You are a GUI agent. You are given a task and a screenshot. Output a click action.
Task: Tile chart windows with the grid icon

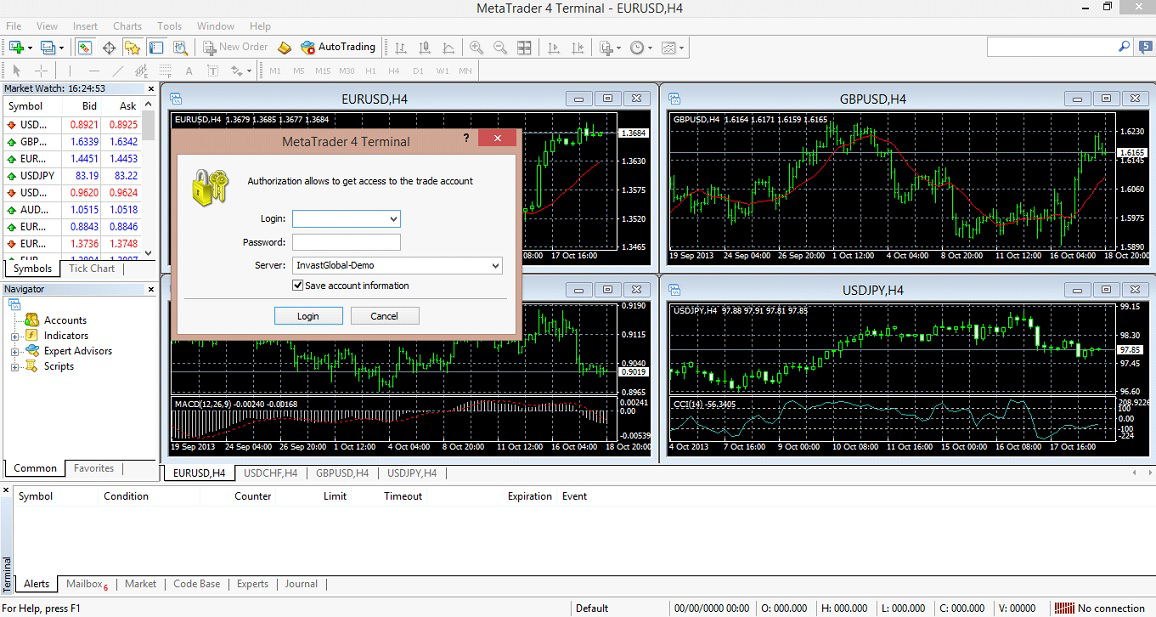(524, 47)
